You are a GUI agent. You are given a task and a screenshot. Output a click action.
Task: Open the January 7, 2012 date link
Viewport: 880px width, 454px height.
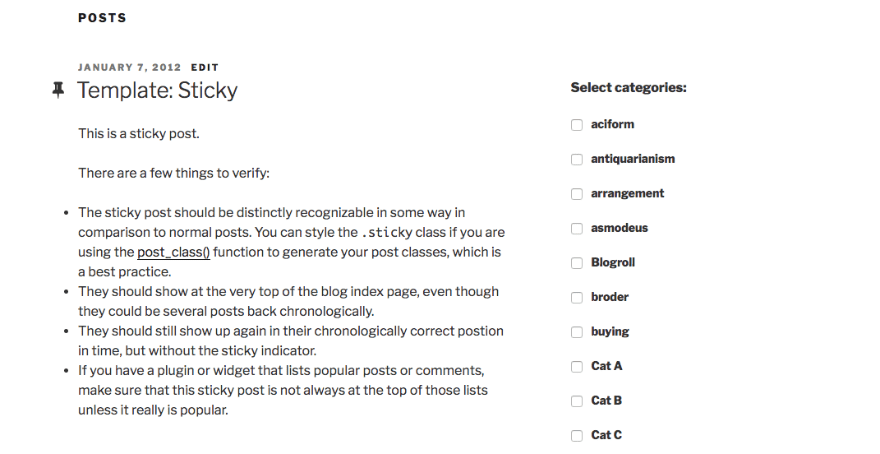pos(129,67)
